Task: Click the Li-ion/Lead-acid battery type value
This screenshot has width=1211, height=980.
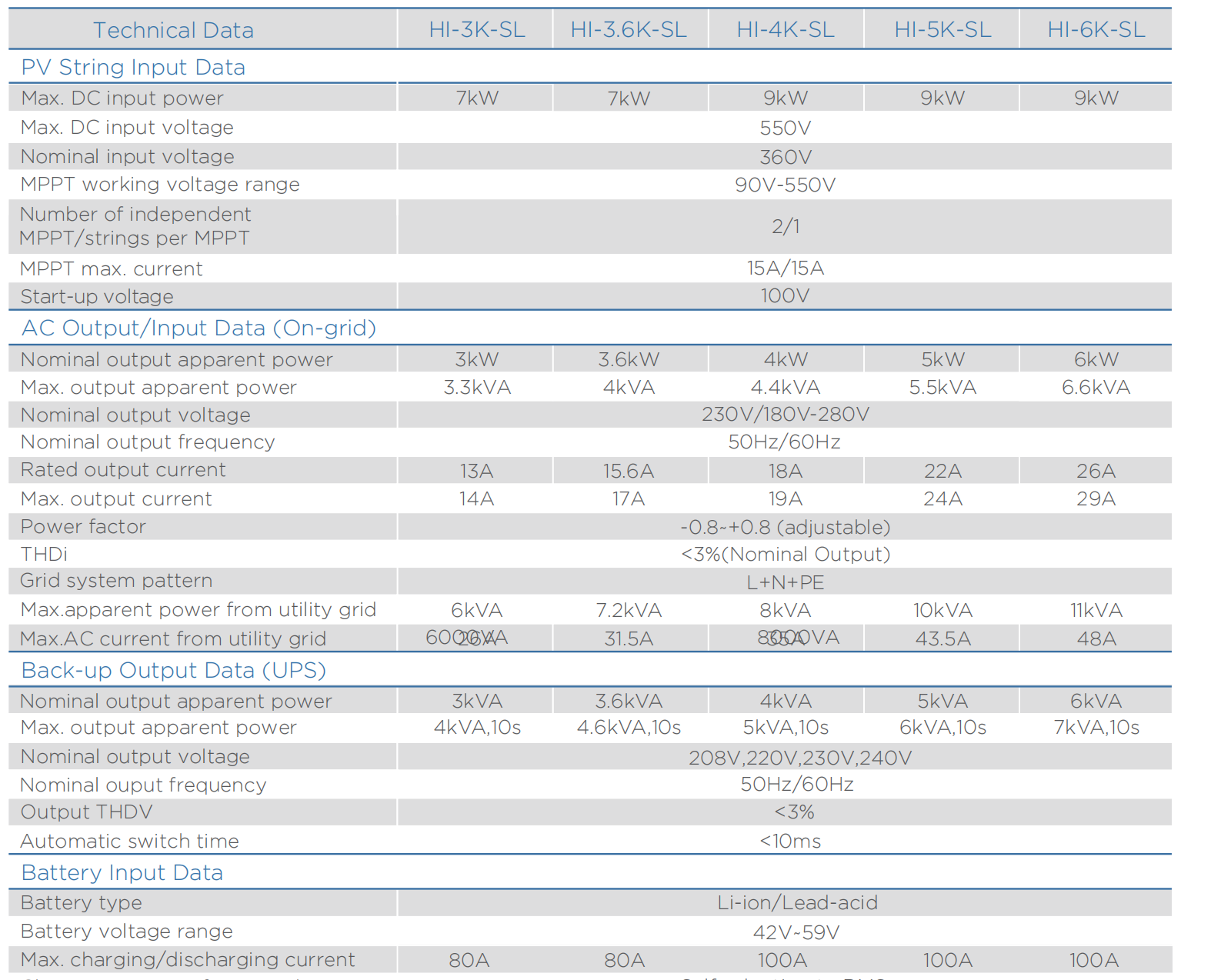Action: (797, 902)
